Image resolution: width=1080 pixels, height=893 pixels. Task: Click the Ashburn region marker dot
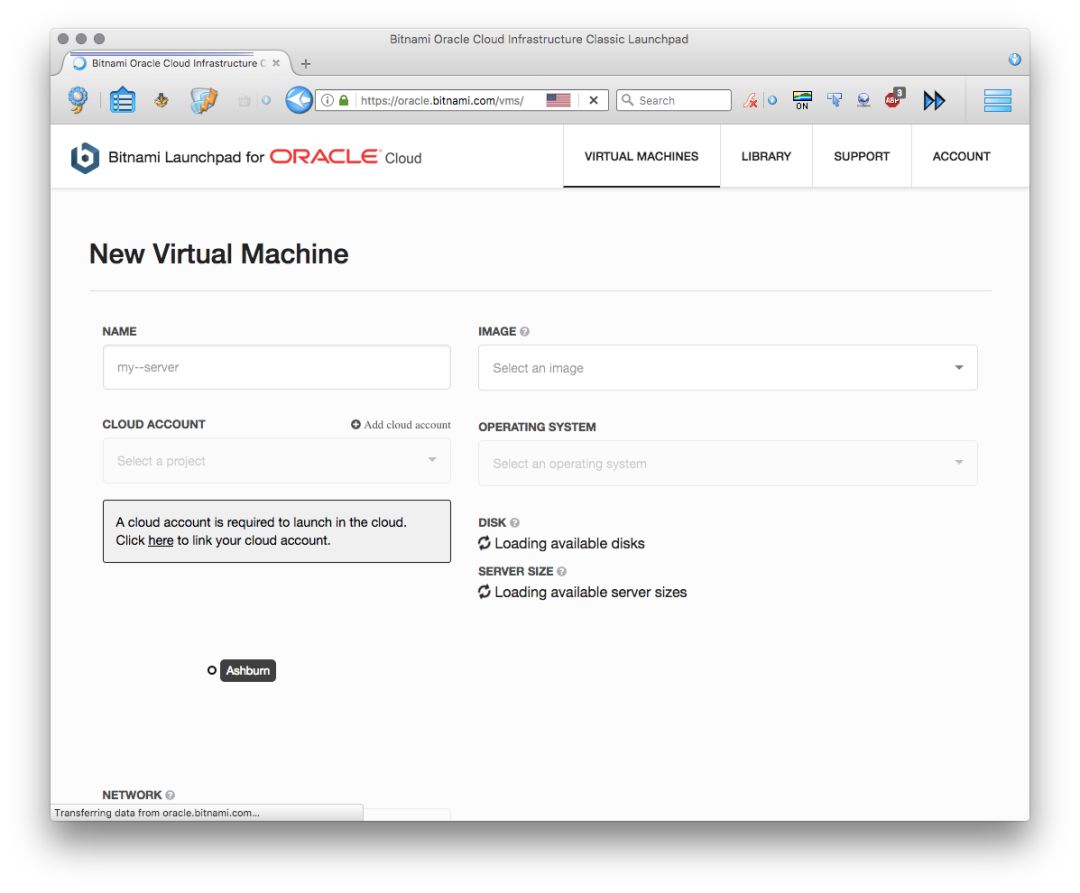212,670
